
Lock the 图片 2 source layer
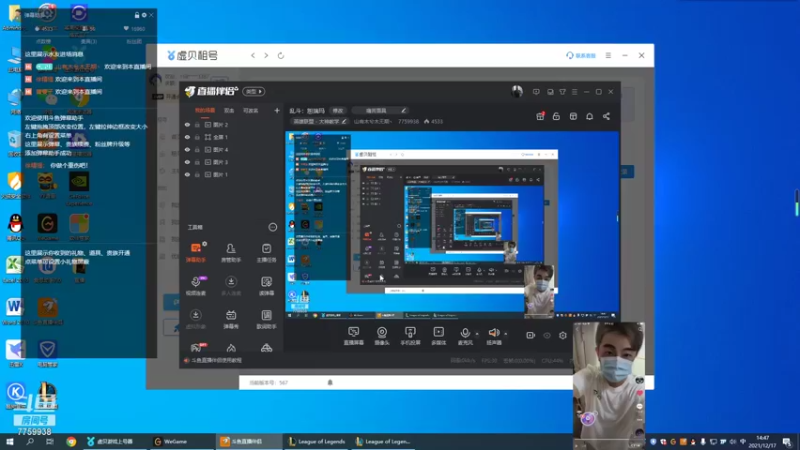pos(197,124)
